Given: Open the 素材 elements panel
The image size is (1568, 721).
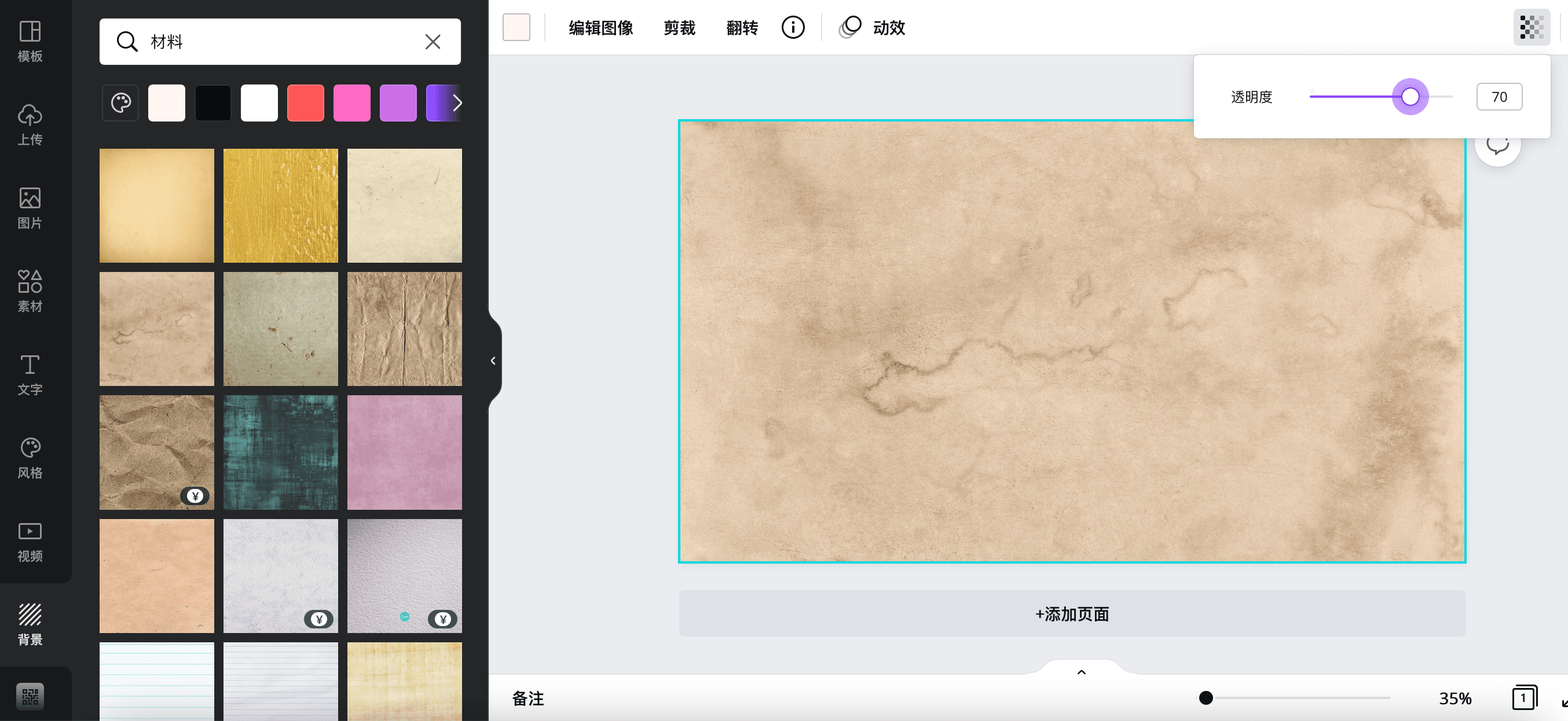Looking at the screenshot, I should tap(30, 292).
